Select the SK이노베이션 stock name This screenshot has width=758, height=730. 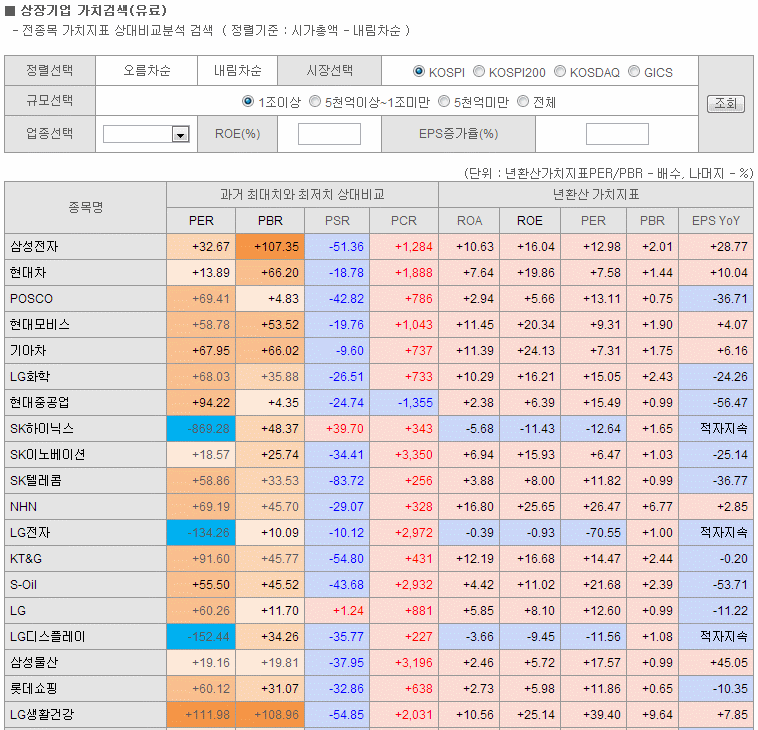coord(47,455)
